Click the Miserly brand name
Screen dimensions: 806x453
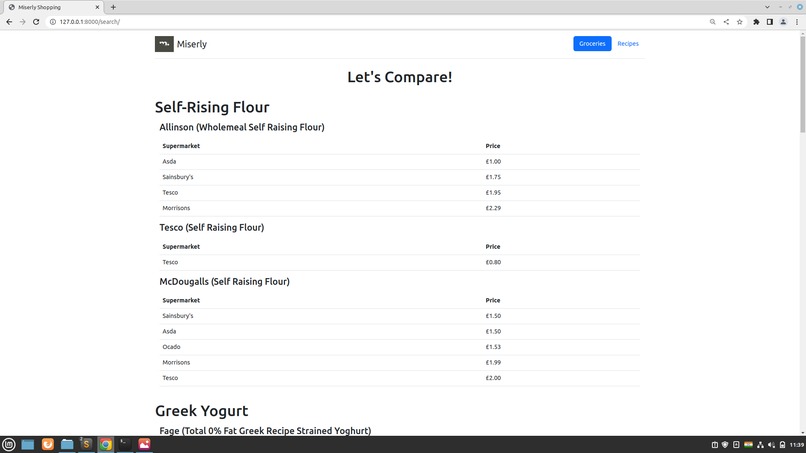pyautogui.click(x=192, y=44)
